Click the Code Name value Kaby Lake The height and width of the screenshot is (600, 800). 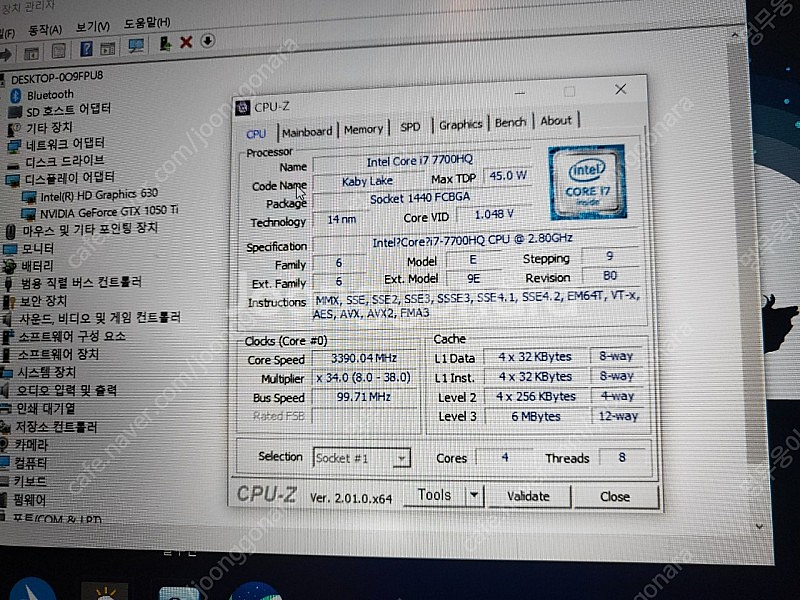coord(367,181)
